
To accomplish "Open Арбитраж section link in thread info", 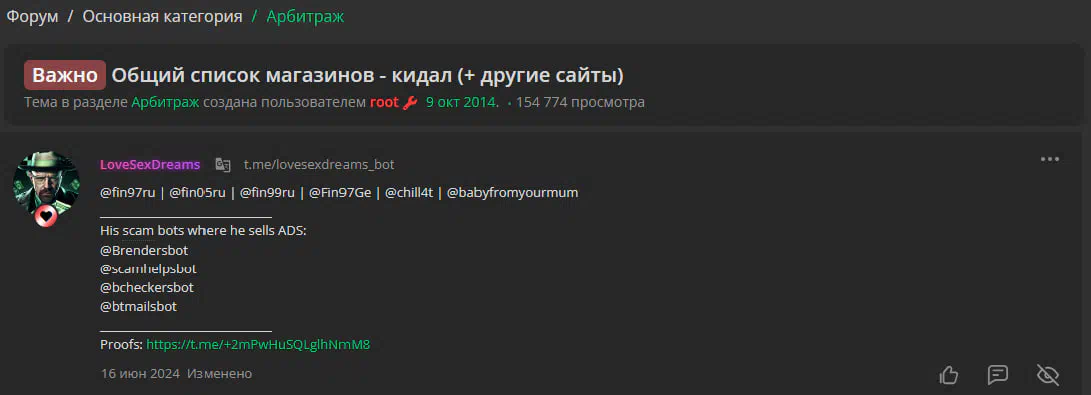I will tap(166, 103).
